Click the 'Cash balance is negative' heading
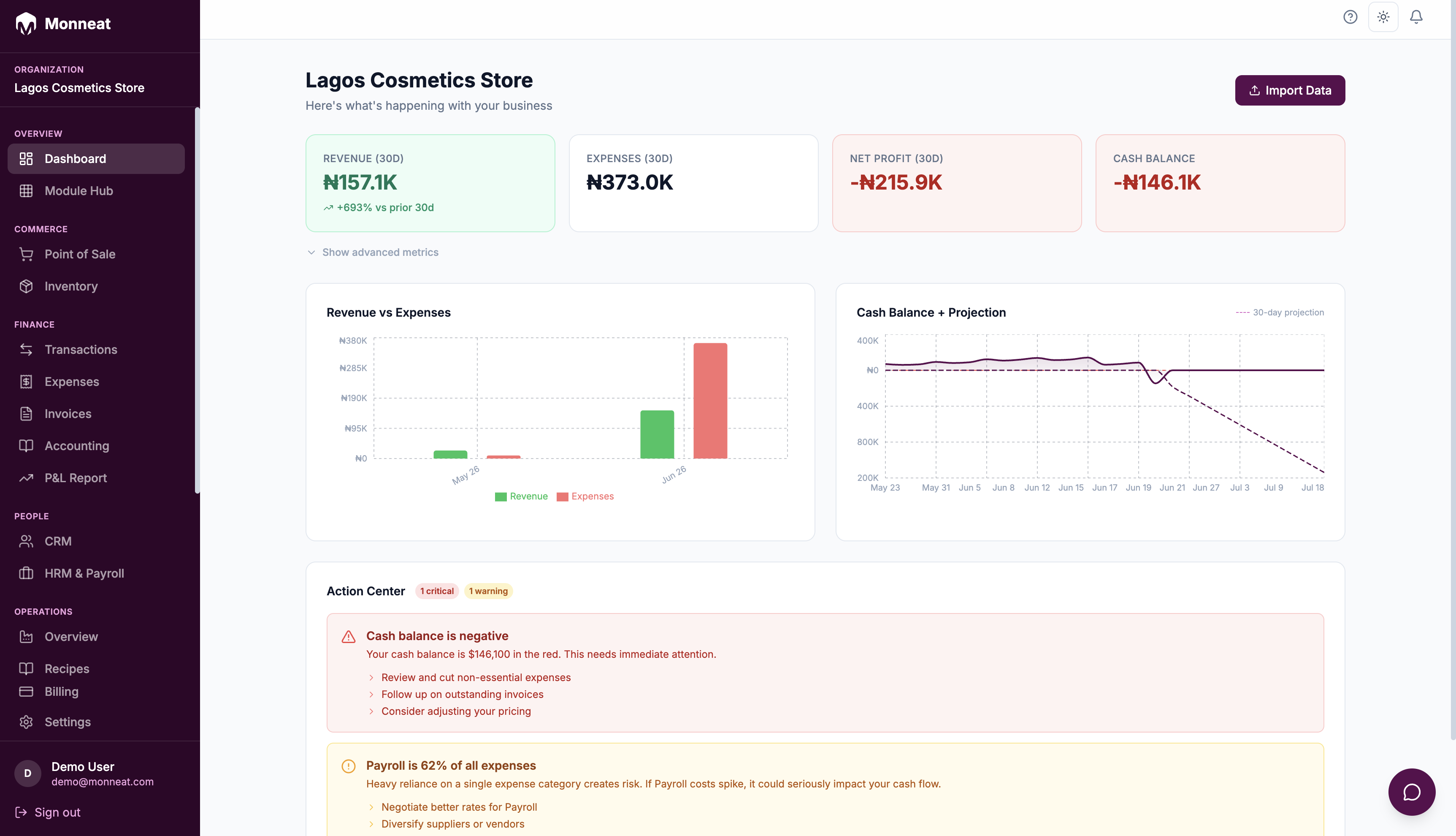 (x=437, y=636)
